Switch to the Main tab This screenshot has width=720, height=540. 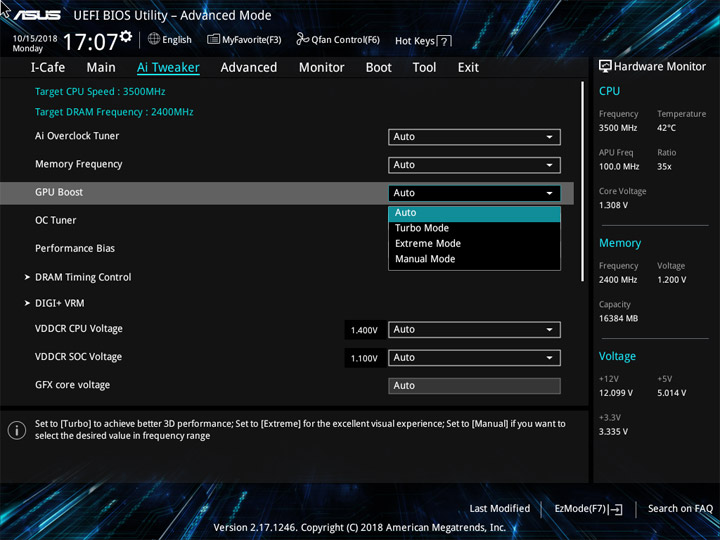click(x=101, y=68)
